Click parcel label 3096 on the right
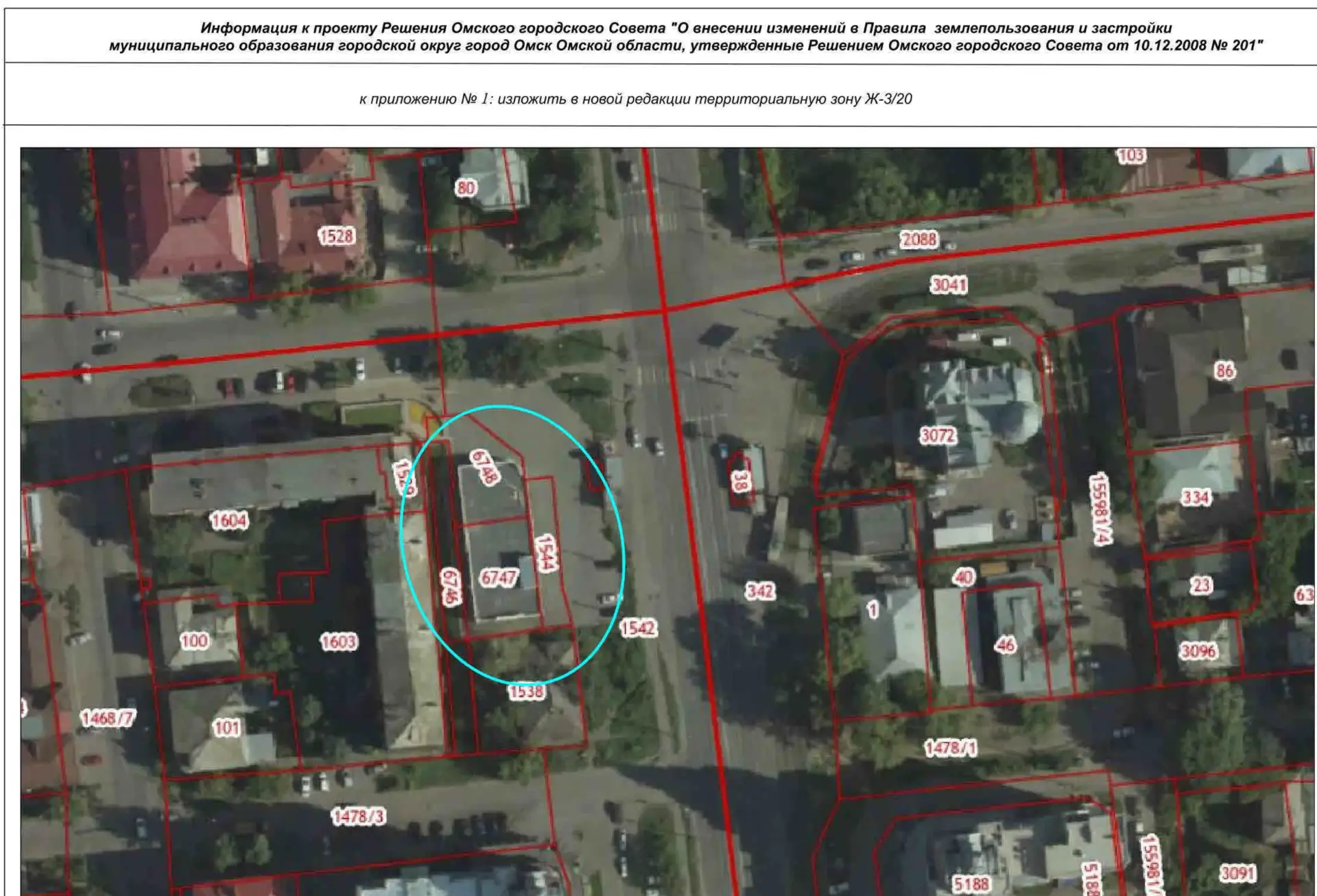 (x=1198, y=650)
